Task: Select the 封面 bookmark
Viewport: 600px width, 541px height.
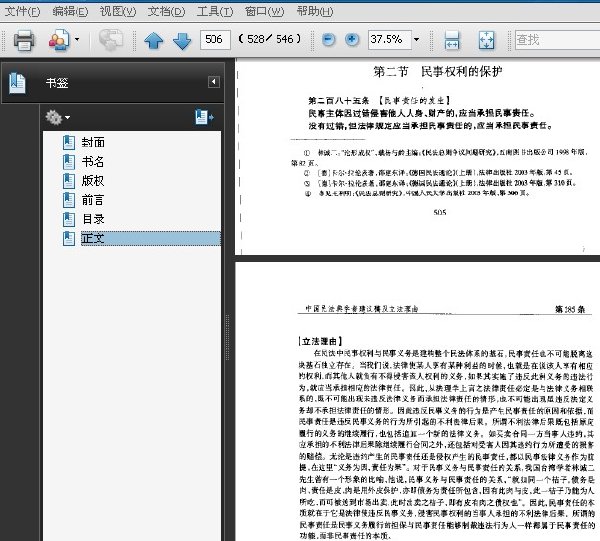Action: pyautogui.click(x=93, y=142)
